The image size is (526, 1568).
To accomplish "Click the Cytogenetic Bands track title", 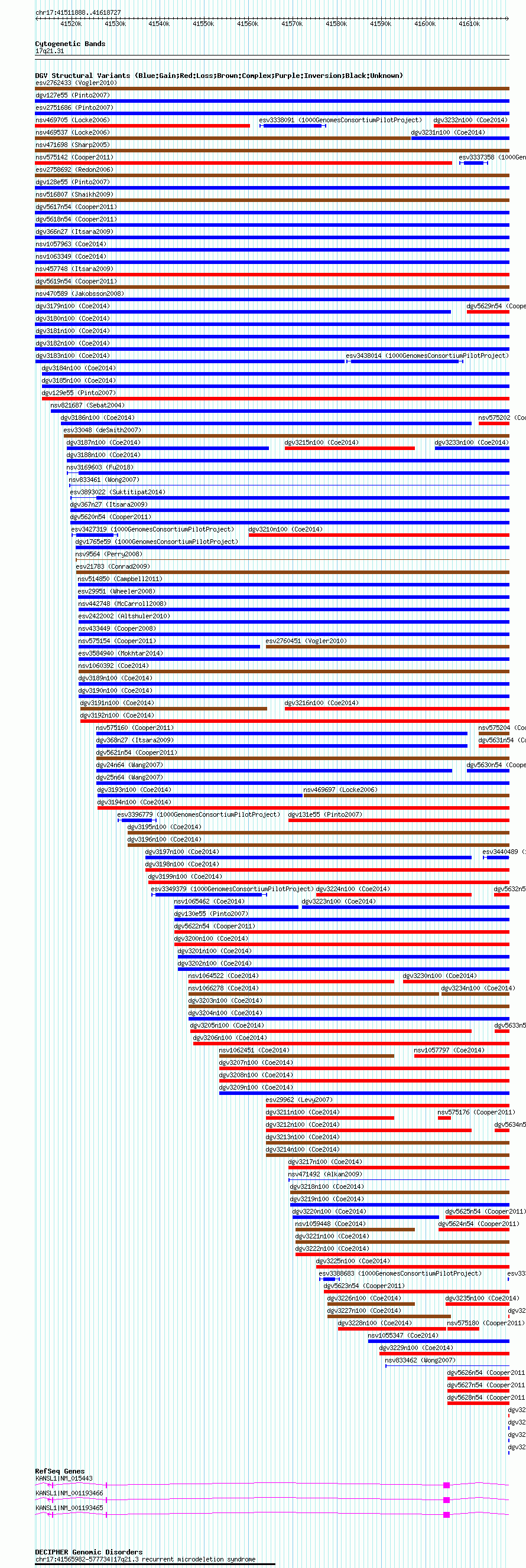I will pyautogui.click(x=70, y=44).
